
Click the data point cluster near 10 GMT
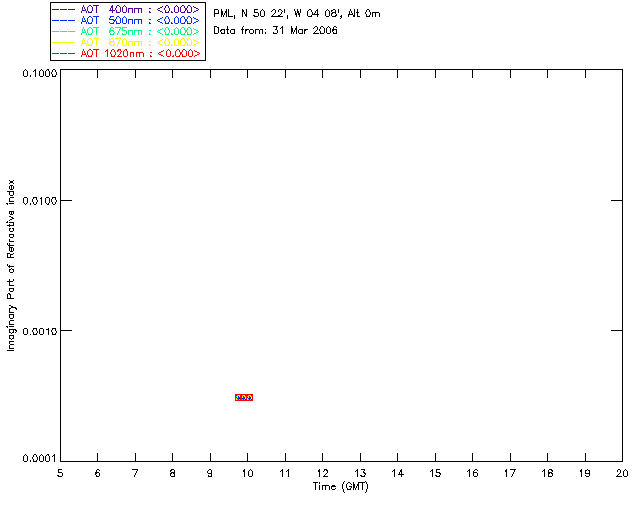pos(244,397)
